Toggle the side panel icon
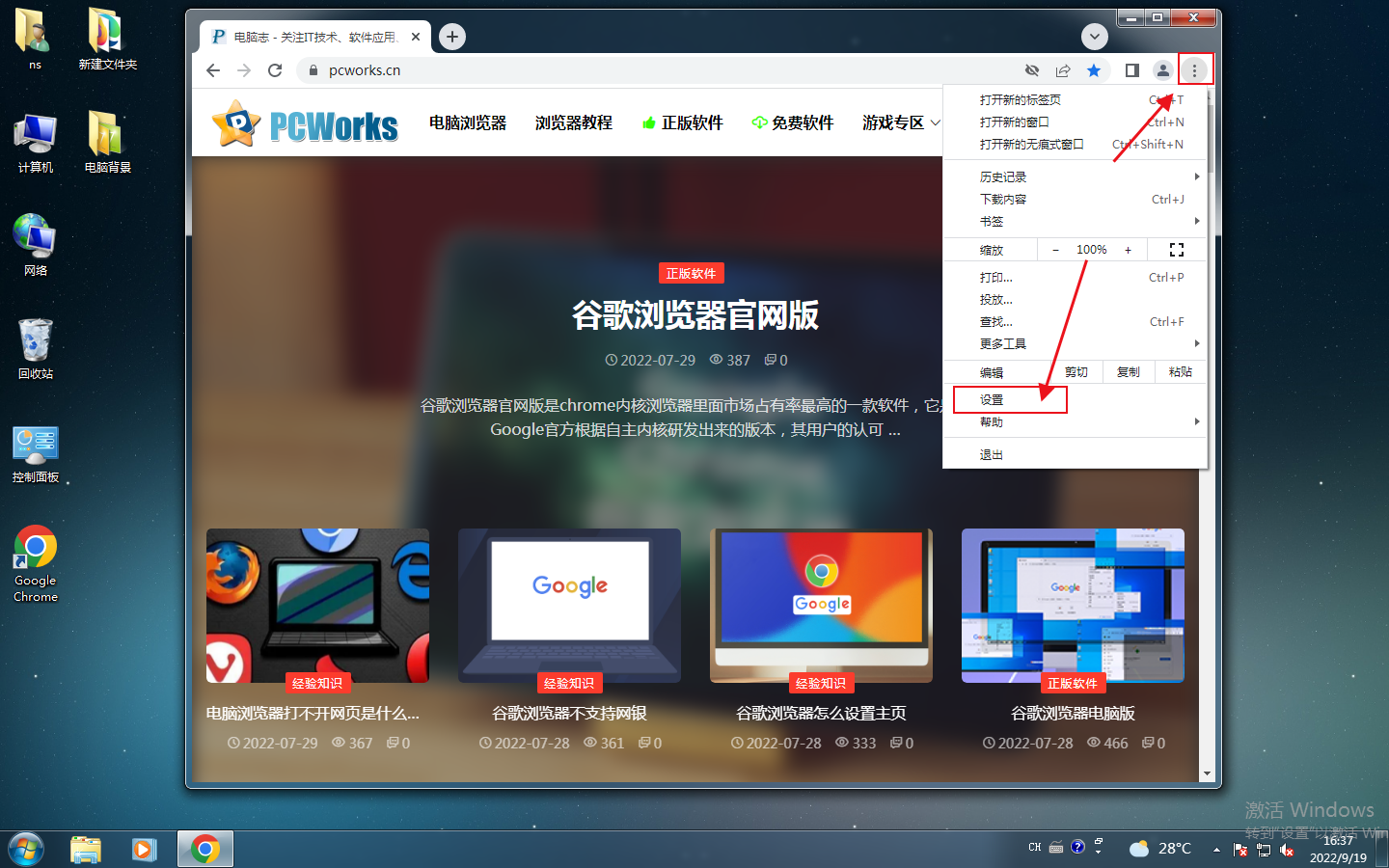Viewport: 1389px width, 868px height. 1131,70
